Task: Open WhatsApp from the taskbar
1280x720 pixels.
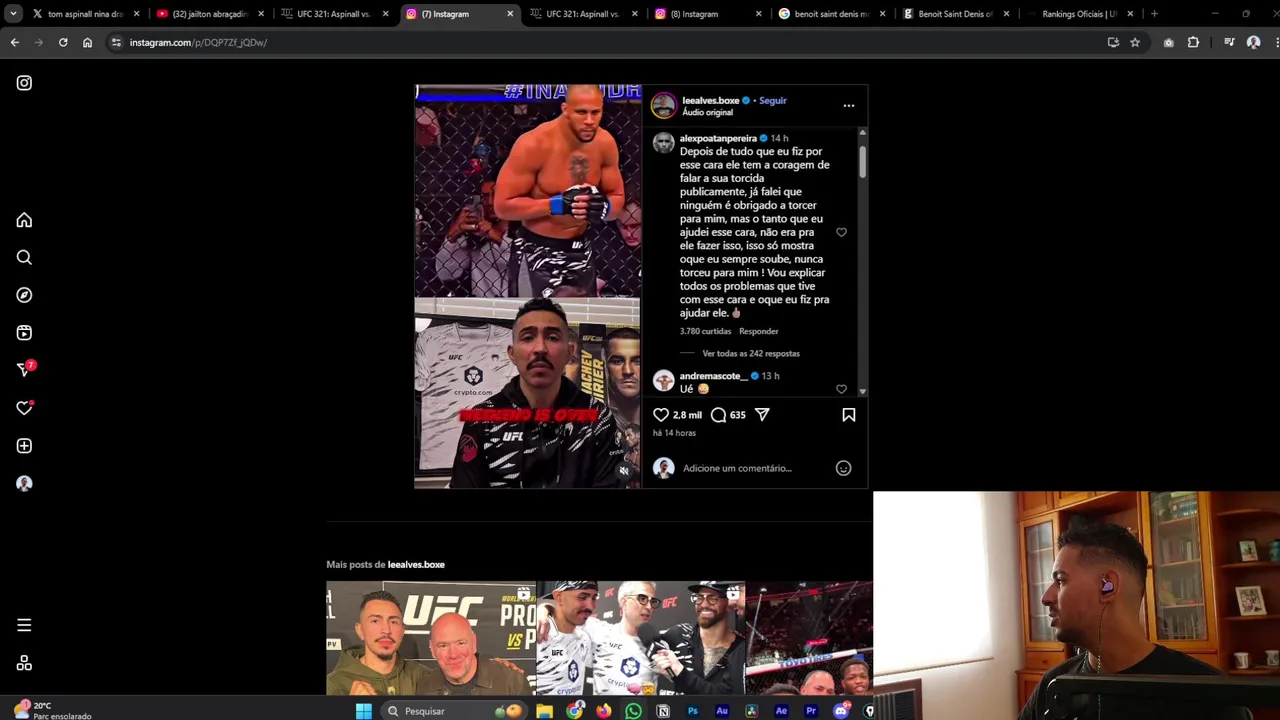Action: point(633,711)
